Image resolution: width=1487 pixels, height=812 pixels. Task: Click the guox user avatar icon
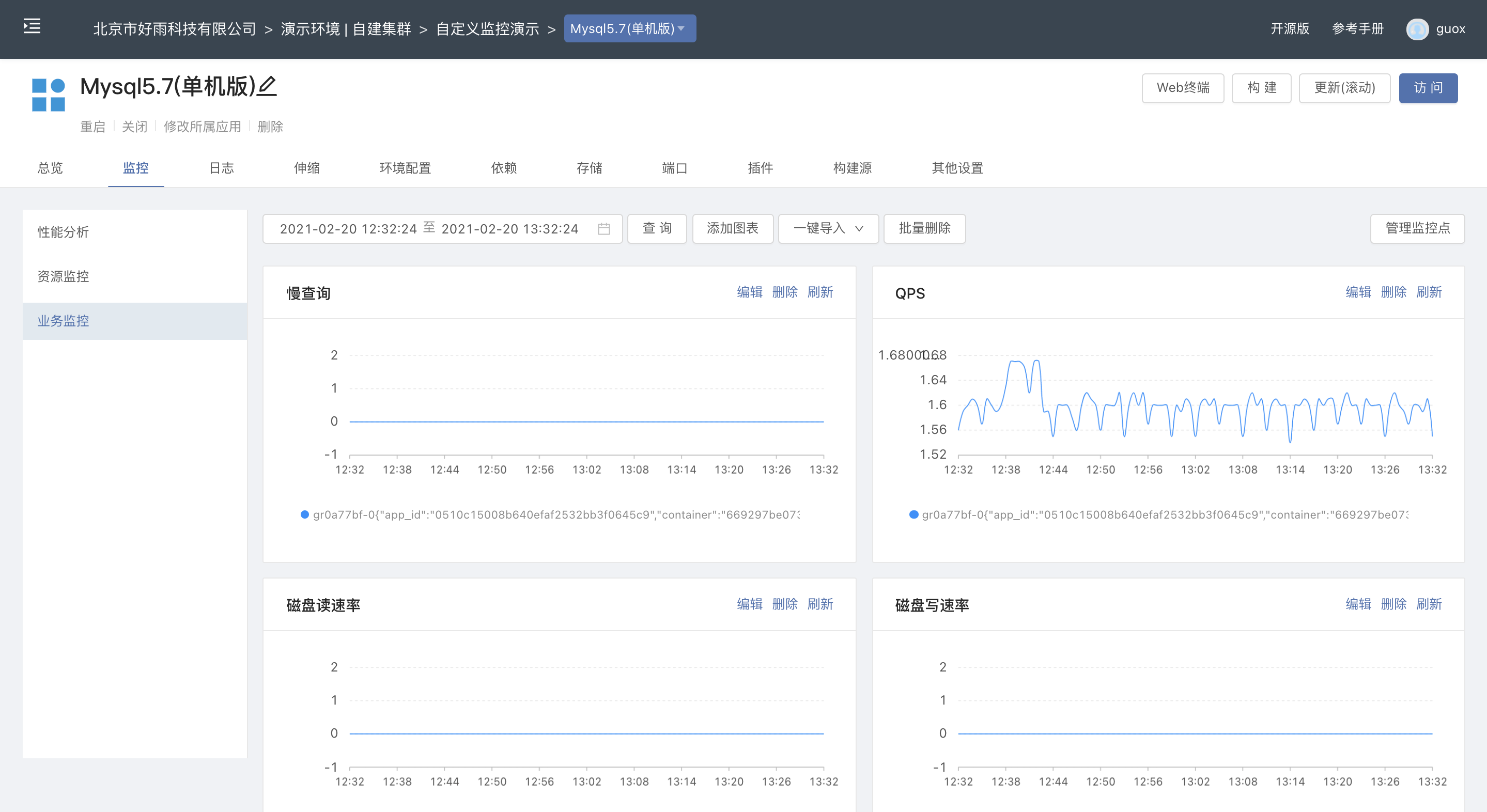tap(1417, 29)
